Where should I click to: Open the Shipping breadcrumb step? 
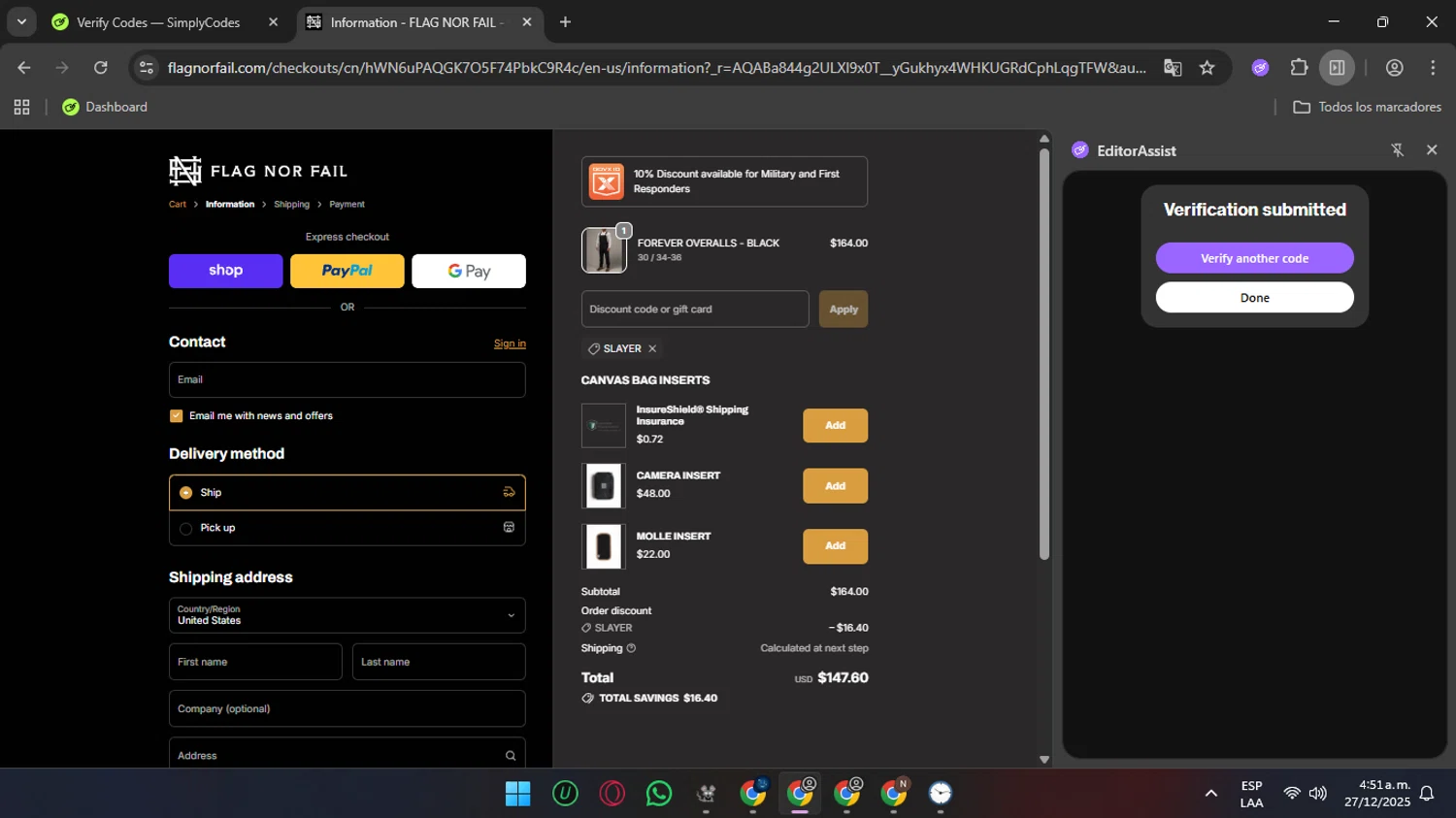(x=291, y=205)
